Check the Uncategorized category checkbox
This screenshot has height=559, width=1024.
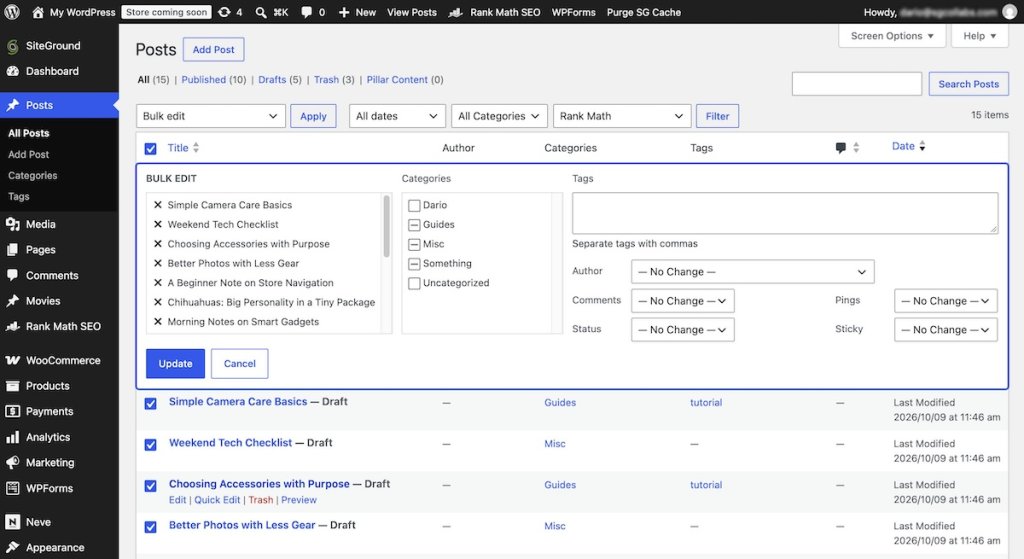[414, 283]
